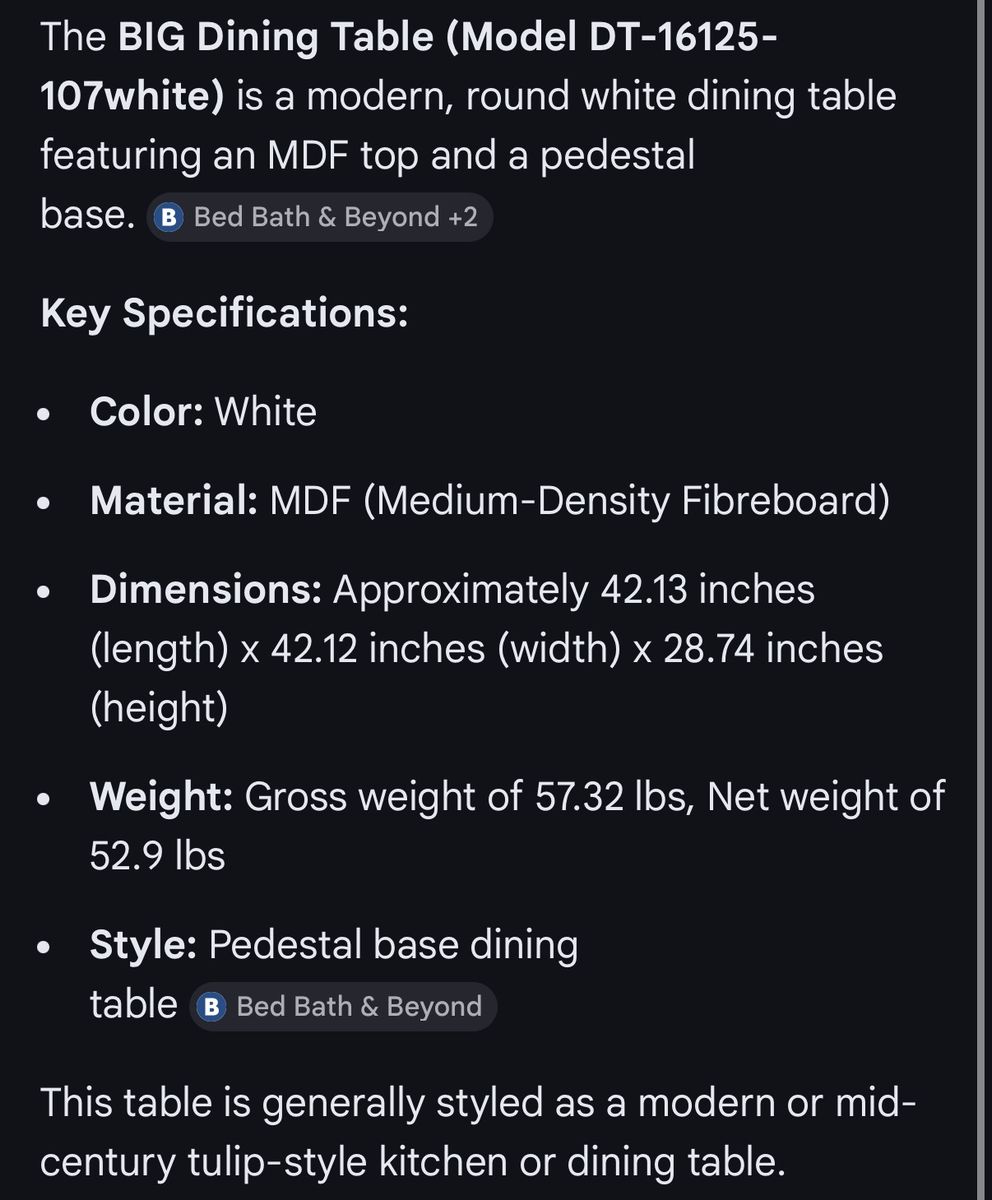Click the 'MDF (Medium-Density Fibreboard)' text
Image resolution: width=992 pixels, height=1200 pixels.
coord(580,500)
